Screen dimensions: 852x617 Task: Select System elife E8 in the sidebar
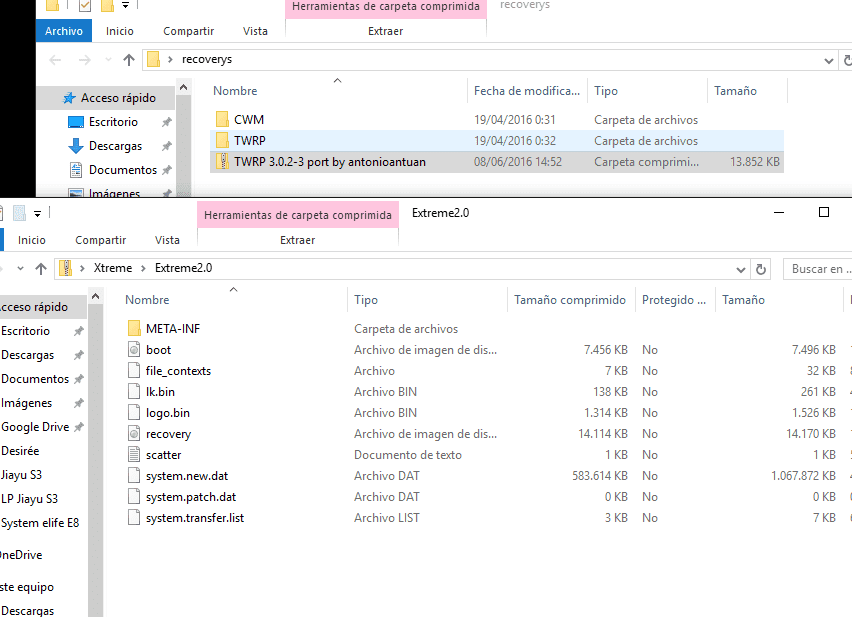pyautogui.click(x=42, y=523)
